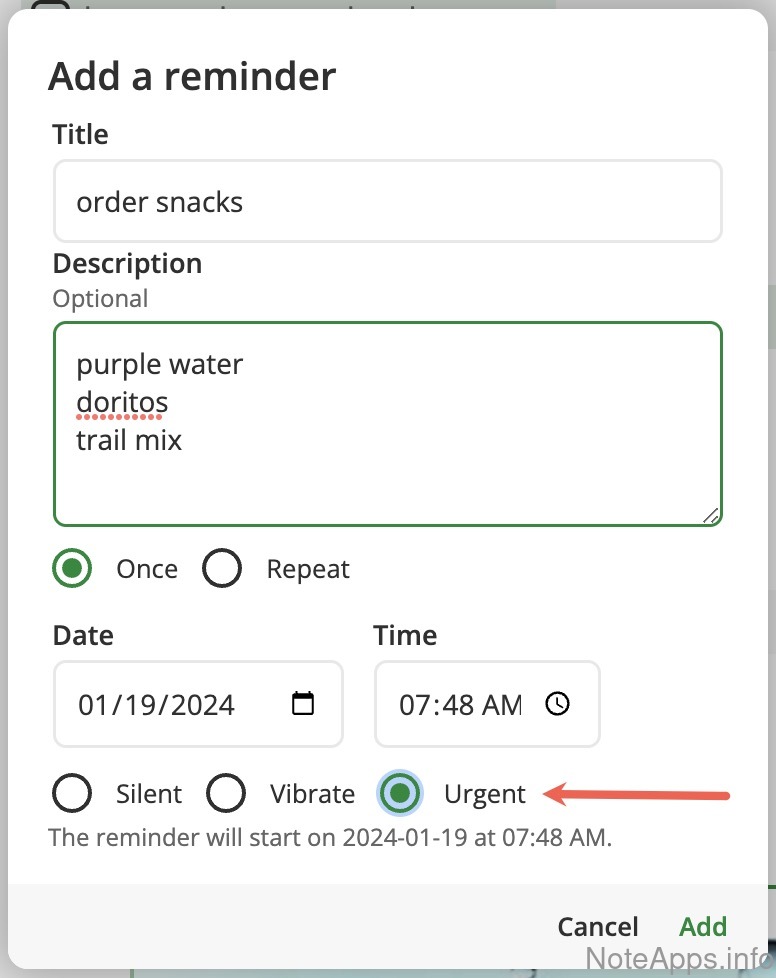Click the clock icon in Time field
The image size is (776, 978).
(558, 704)
